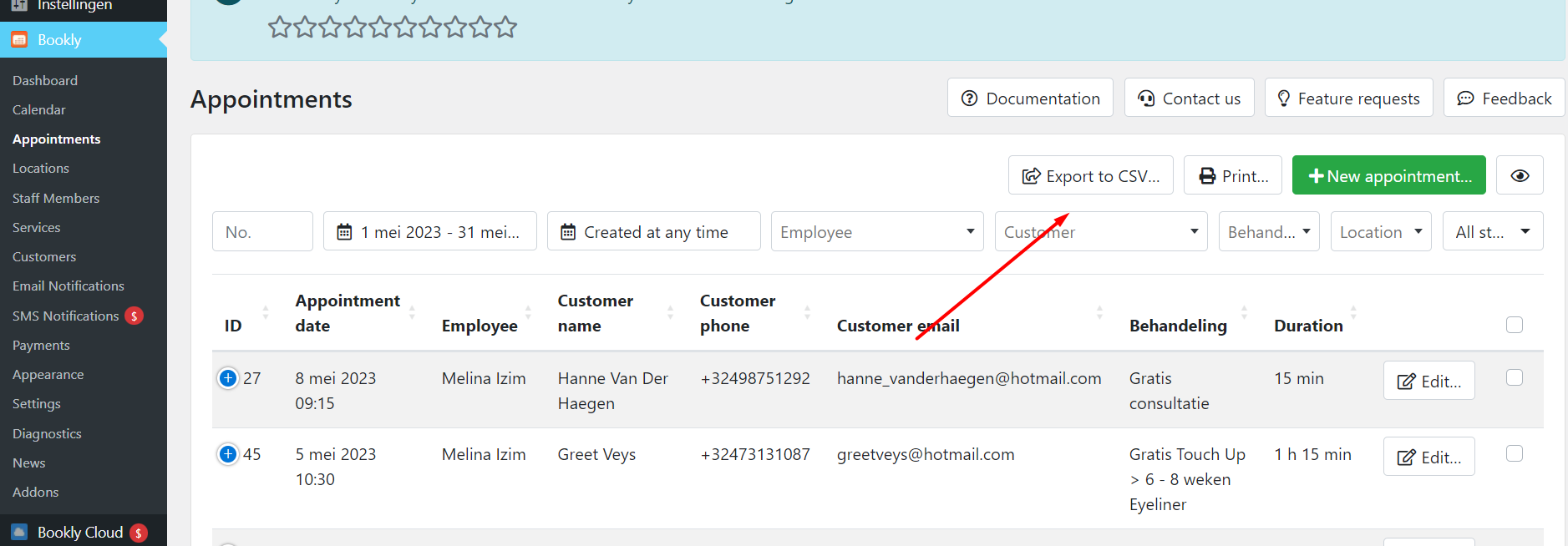Image resolution: width=1568 pixels, height=546 pixels.
Task: Open Feature requests button
Action: tap(1349, 98)
